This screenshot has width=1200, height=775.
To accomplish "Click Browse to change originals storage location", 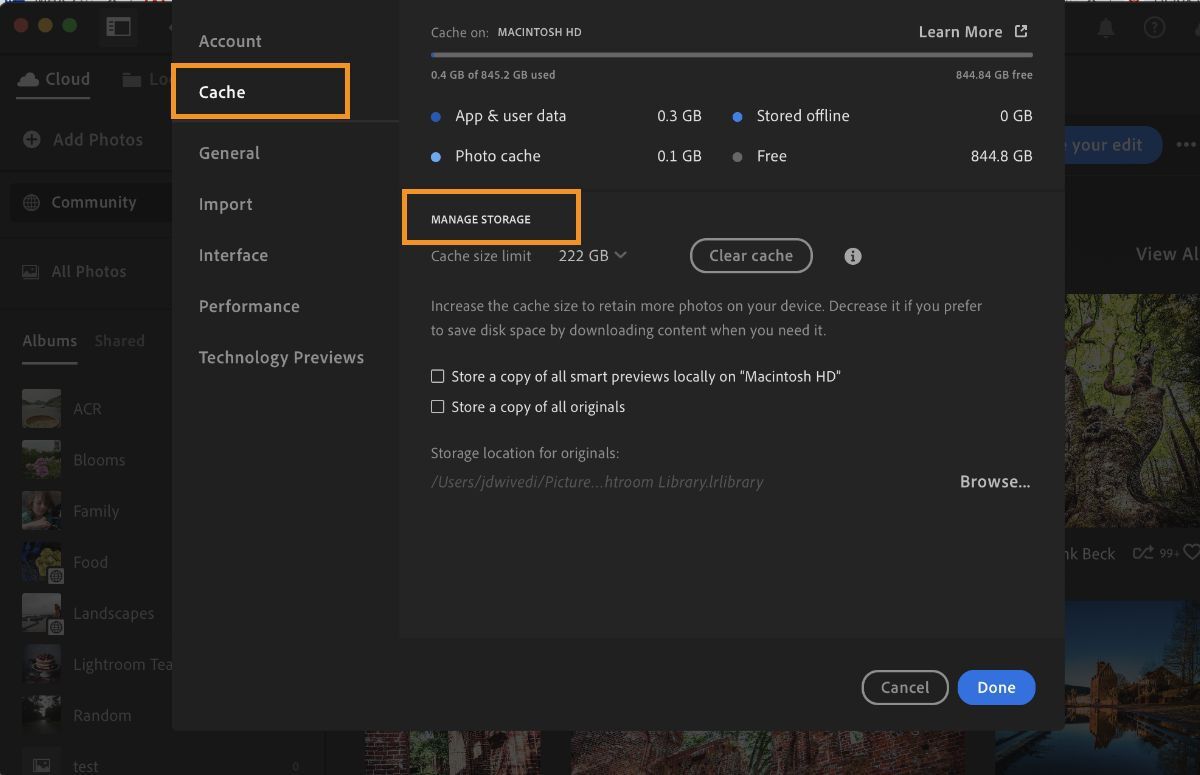I will 994,481.
